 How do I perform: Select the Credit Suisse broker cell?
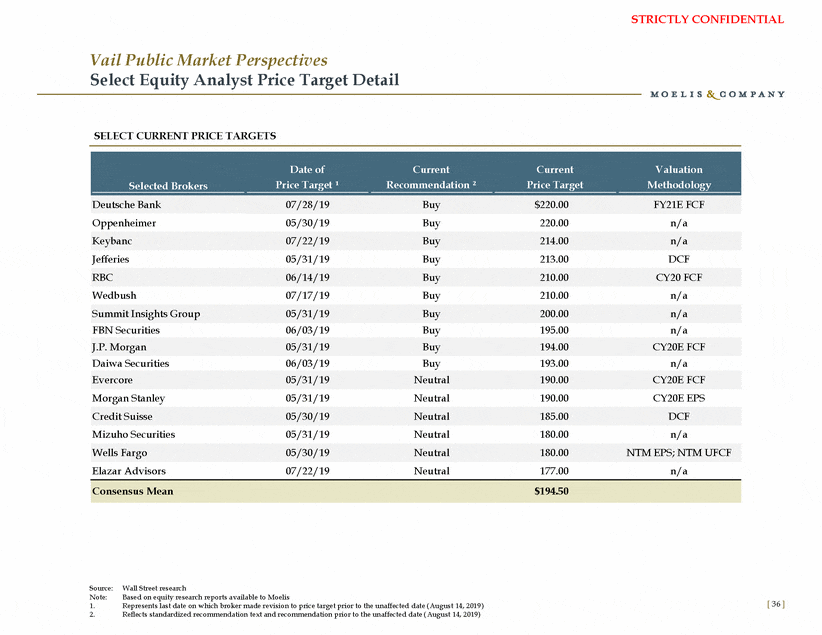coord(122,416)
